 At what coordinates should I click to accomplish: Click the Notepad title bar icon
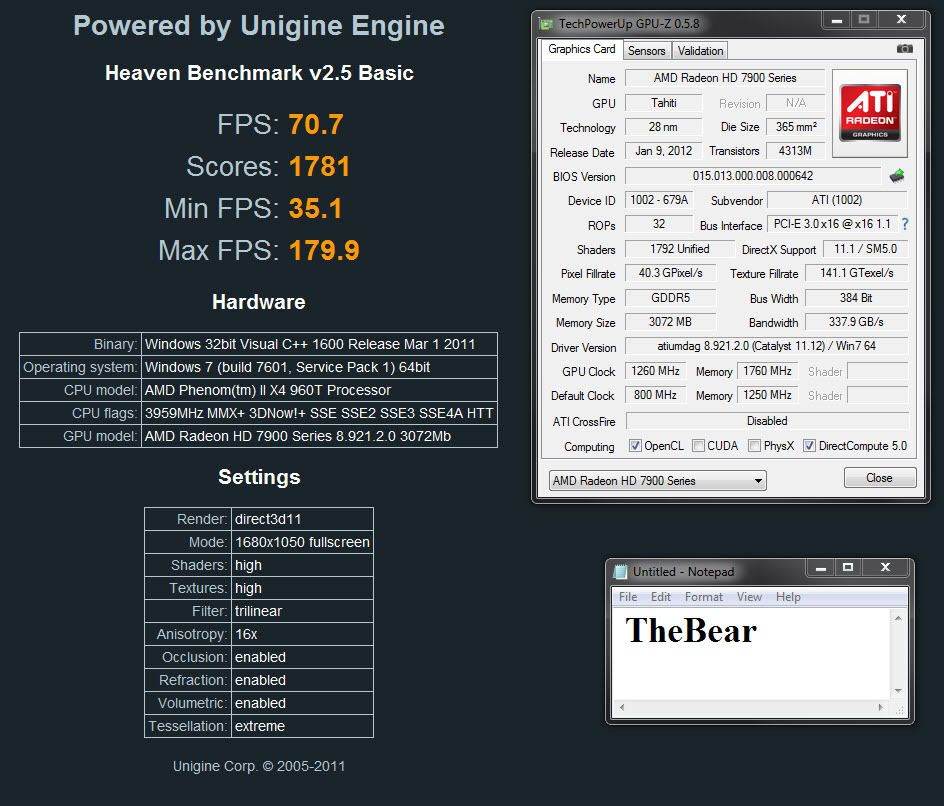click(620, 571)
